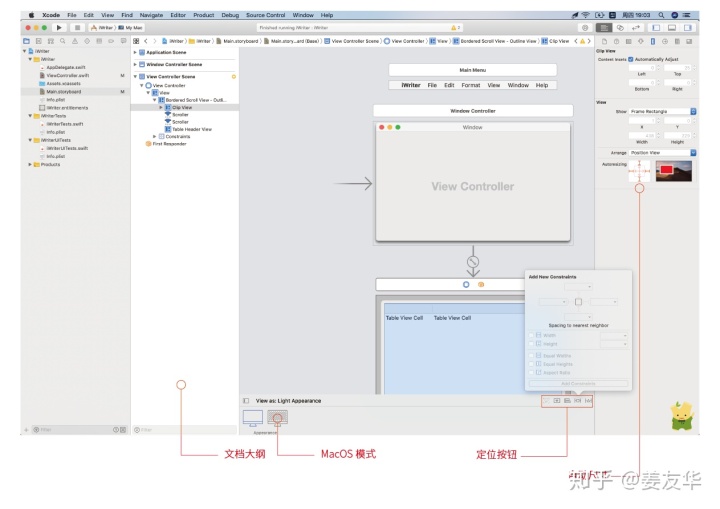Viewport: 720px width, 509px height.
Task: Open Resolve Auto Layout Issues button
Action: click(588, 401)
